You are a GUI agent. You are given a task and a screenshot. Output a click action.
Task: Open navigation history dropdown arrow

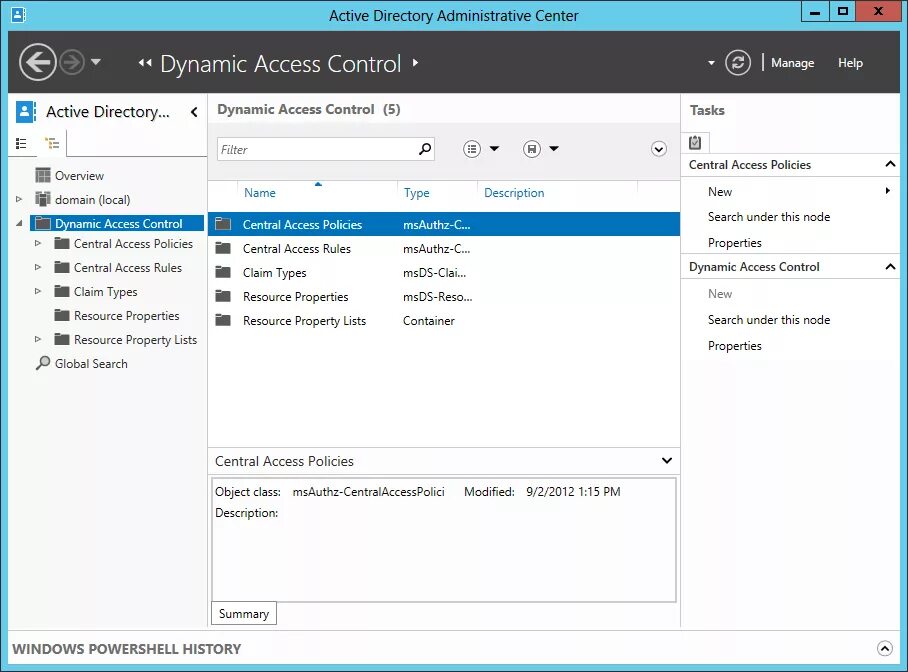[x=96, y=61]
